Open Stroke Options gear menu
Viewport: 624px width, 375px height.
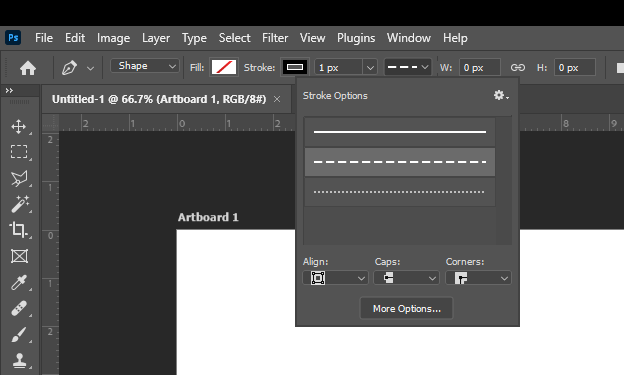[x=501, y=95]
